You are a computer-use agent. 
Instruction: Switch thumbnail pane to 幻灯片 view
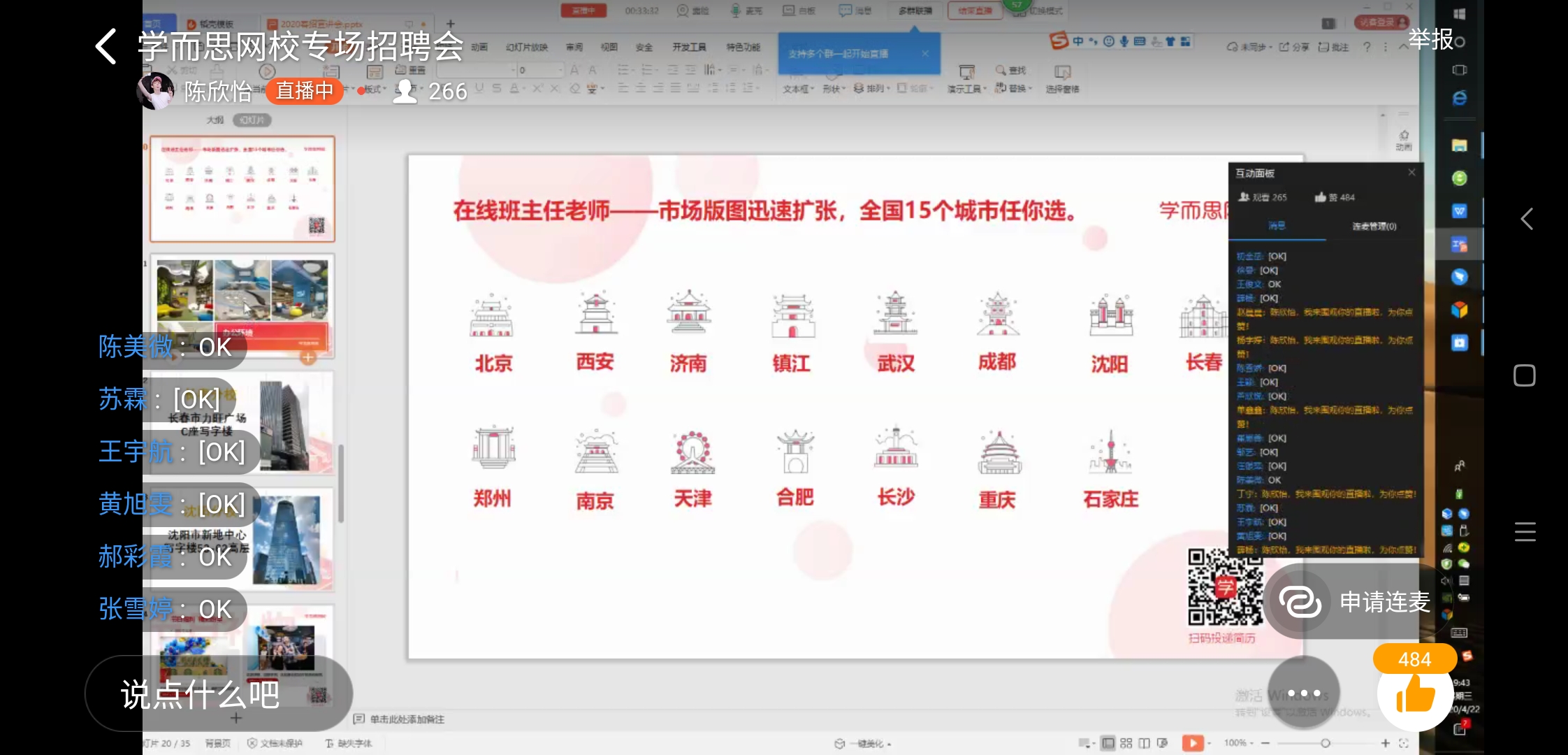pyautogui.click(x=252, y=120)
